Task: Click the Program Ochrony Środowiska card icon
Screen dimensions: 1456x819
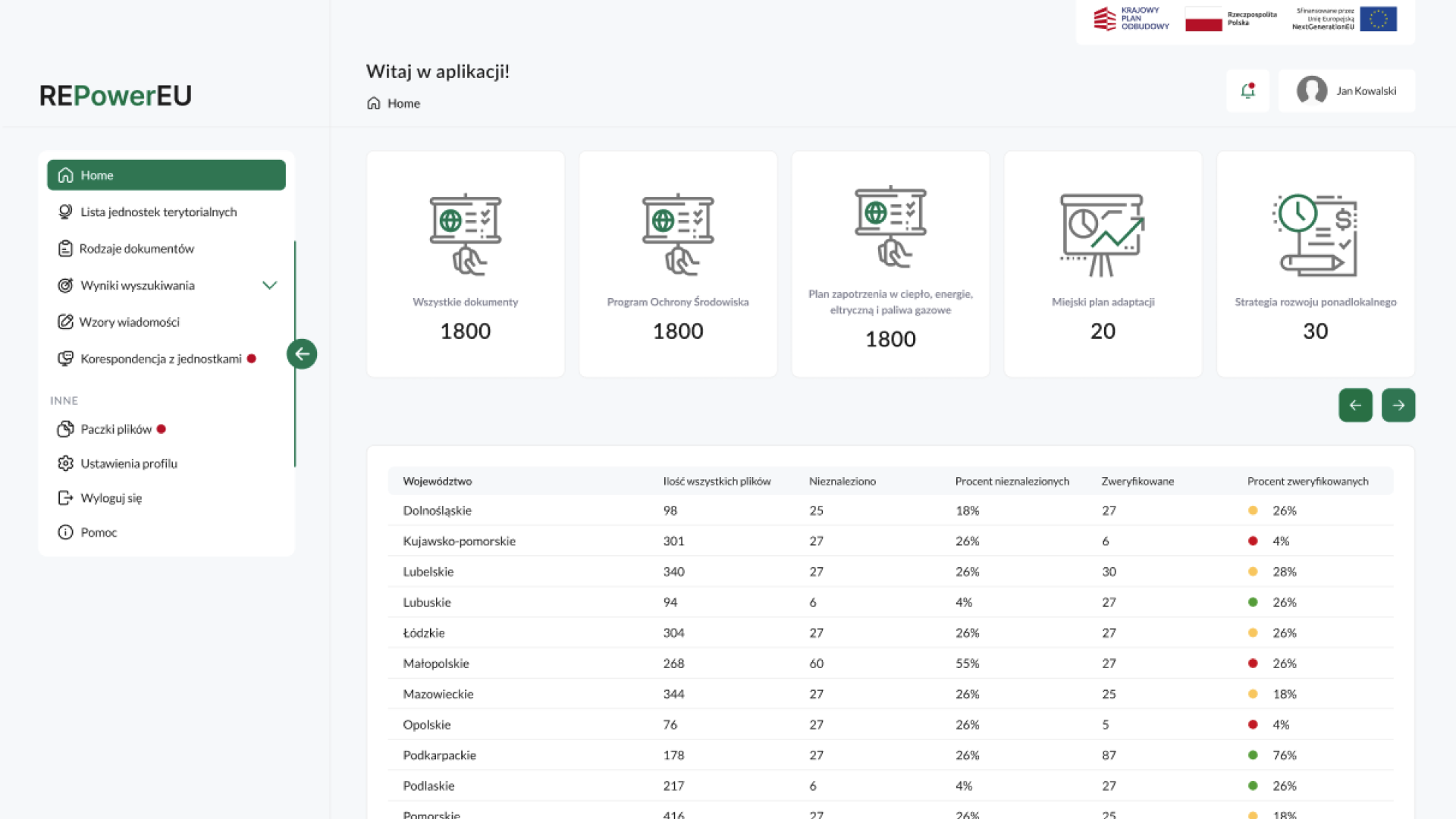Action: tap(677, 234)
